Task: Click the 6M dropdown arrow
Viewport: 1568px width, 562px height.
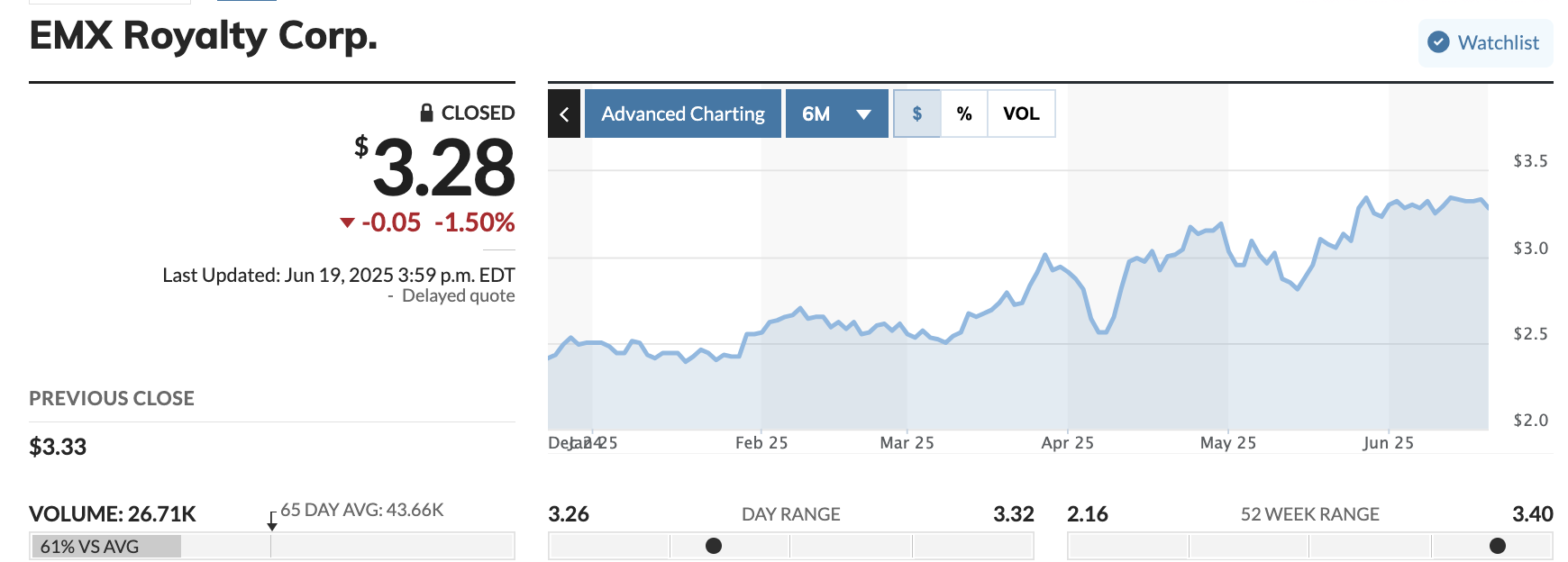Action: pyautogui.click(x=864, y=114)
